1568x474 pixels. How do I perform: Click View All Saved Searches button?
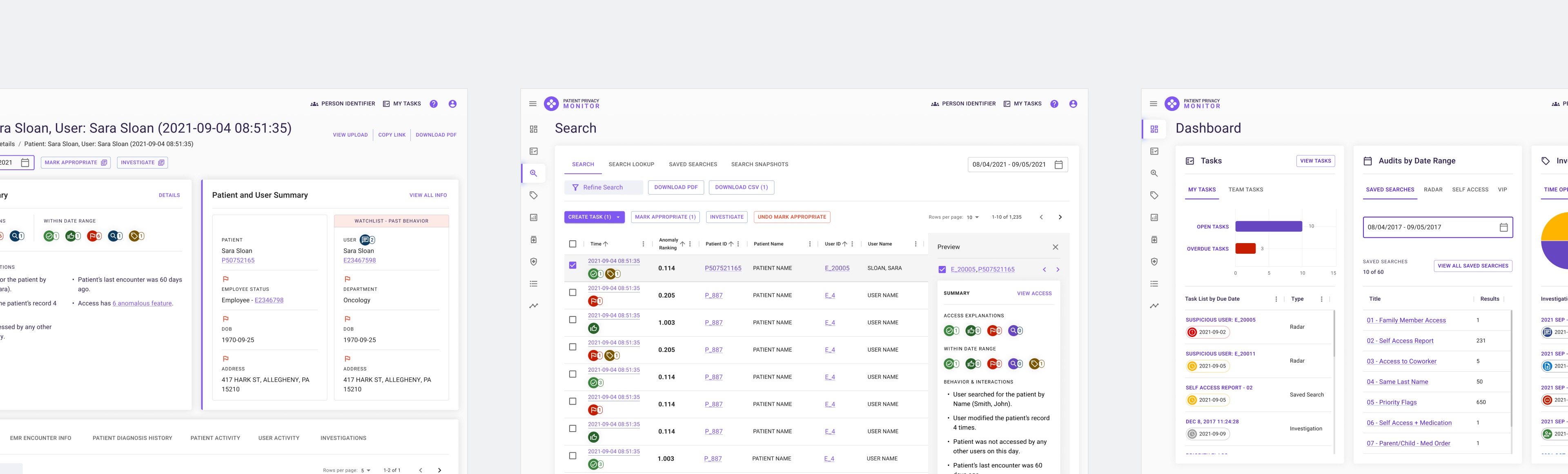[1473, 266]
